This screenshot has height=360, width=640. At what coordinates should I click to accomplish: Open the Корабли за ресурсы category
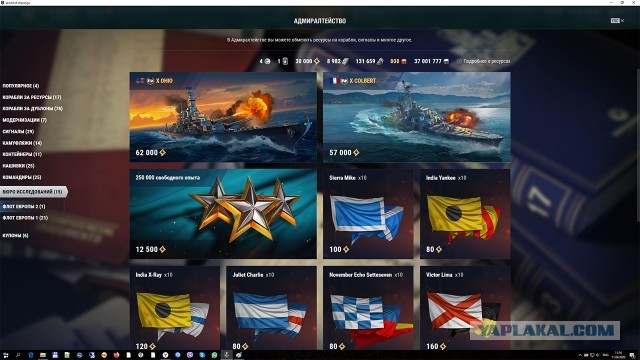(x=32, y=97)
